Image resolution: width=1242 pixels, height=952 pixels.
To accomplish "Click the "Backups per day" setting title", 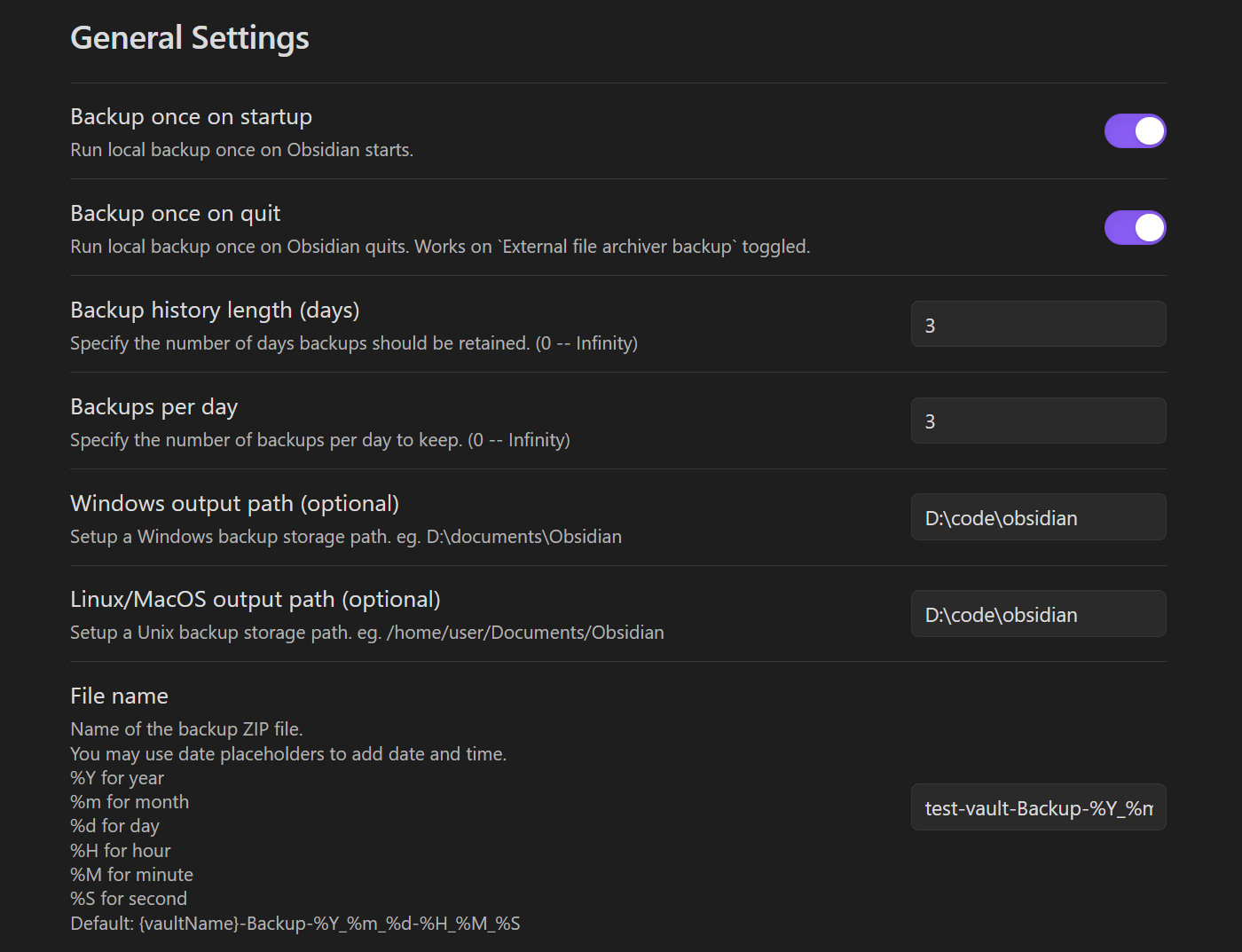I will click(x=153, y=407).
